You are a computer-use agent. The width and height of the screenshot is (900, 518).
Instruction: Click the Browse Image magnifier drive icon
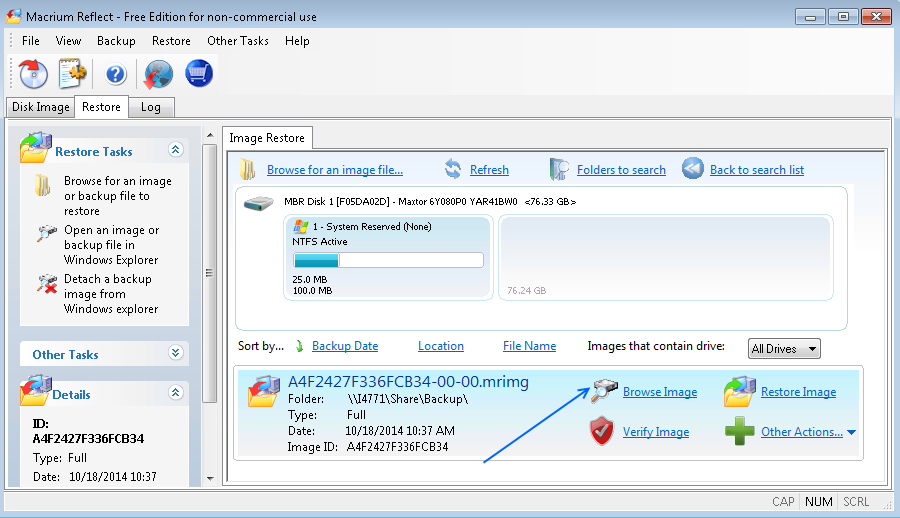pos(604,391)
